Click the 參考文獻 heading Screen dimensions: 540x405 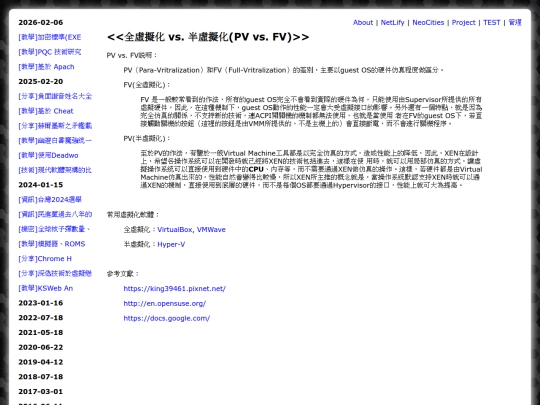pos(123,274)
